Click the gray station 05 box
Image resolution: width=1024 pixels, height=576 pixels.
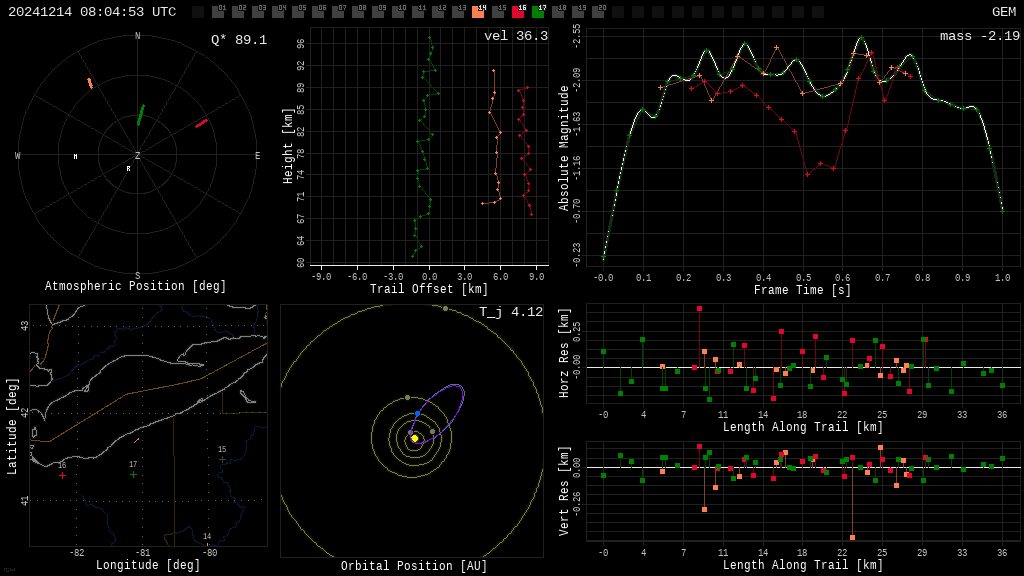298,12
